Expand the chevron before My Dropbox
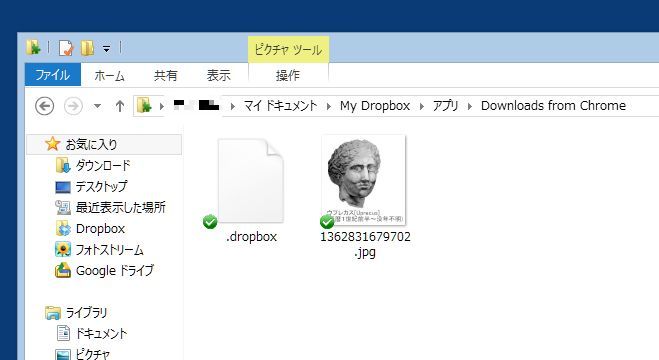 329,106
